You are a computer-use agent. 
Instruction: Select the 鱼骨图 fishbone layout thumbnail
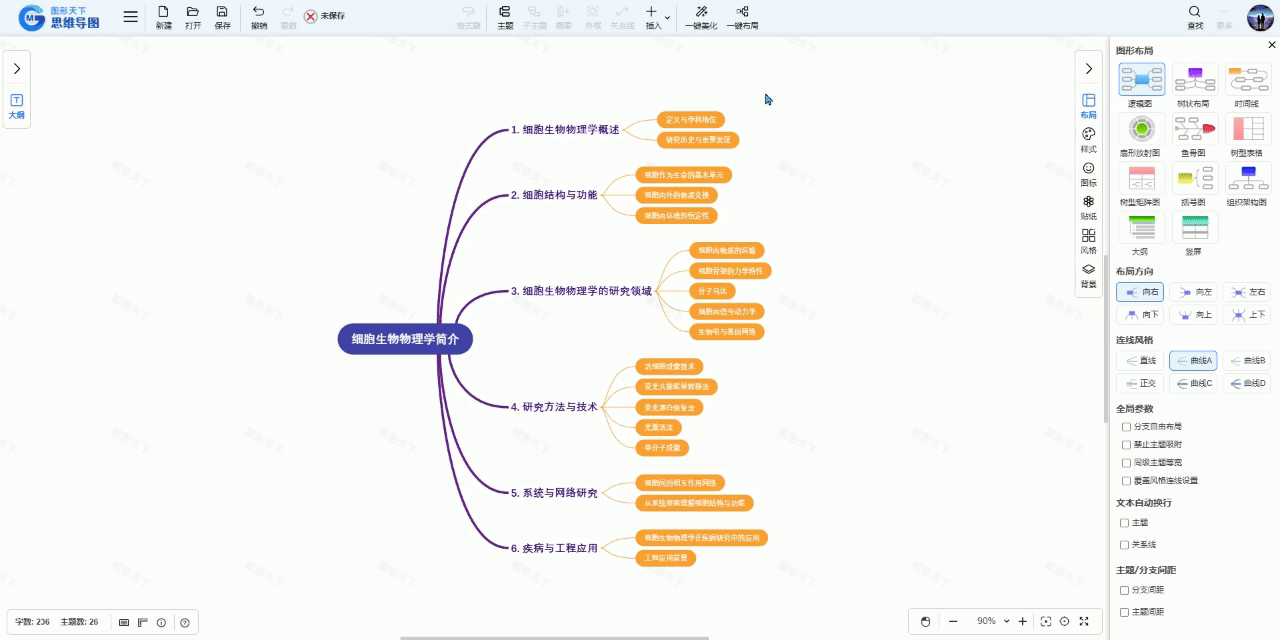tap(1194, 130)
